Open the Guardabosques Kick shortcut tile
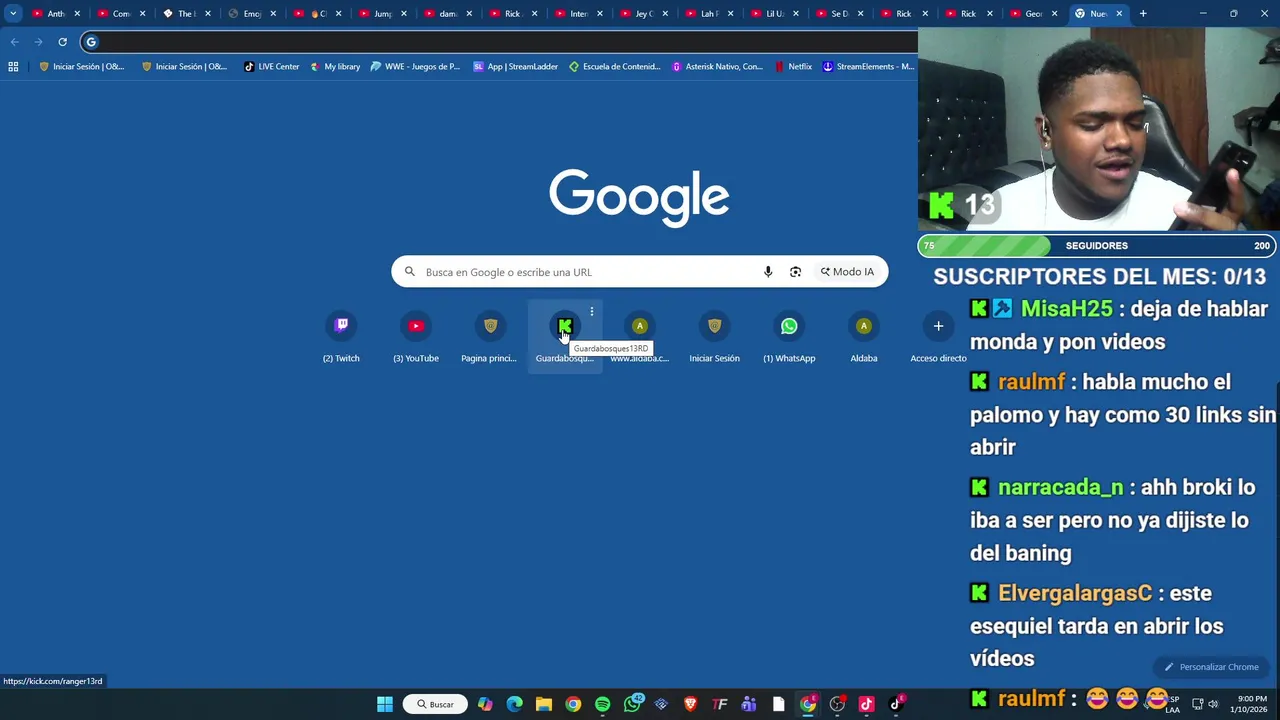 (x=565, y=337)
